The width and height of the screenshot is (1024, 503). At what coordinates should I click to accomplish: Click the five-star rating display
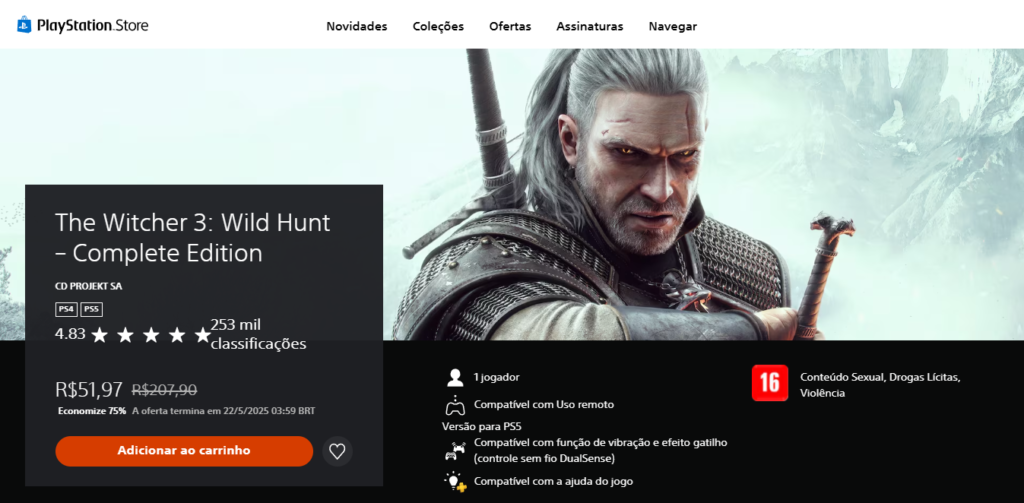[151, 334]
